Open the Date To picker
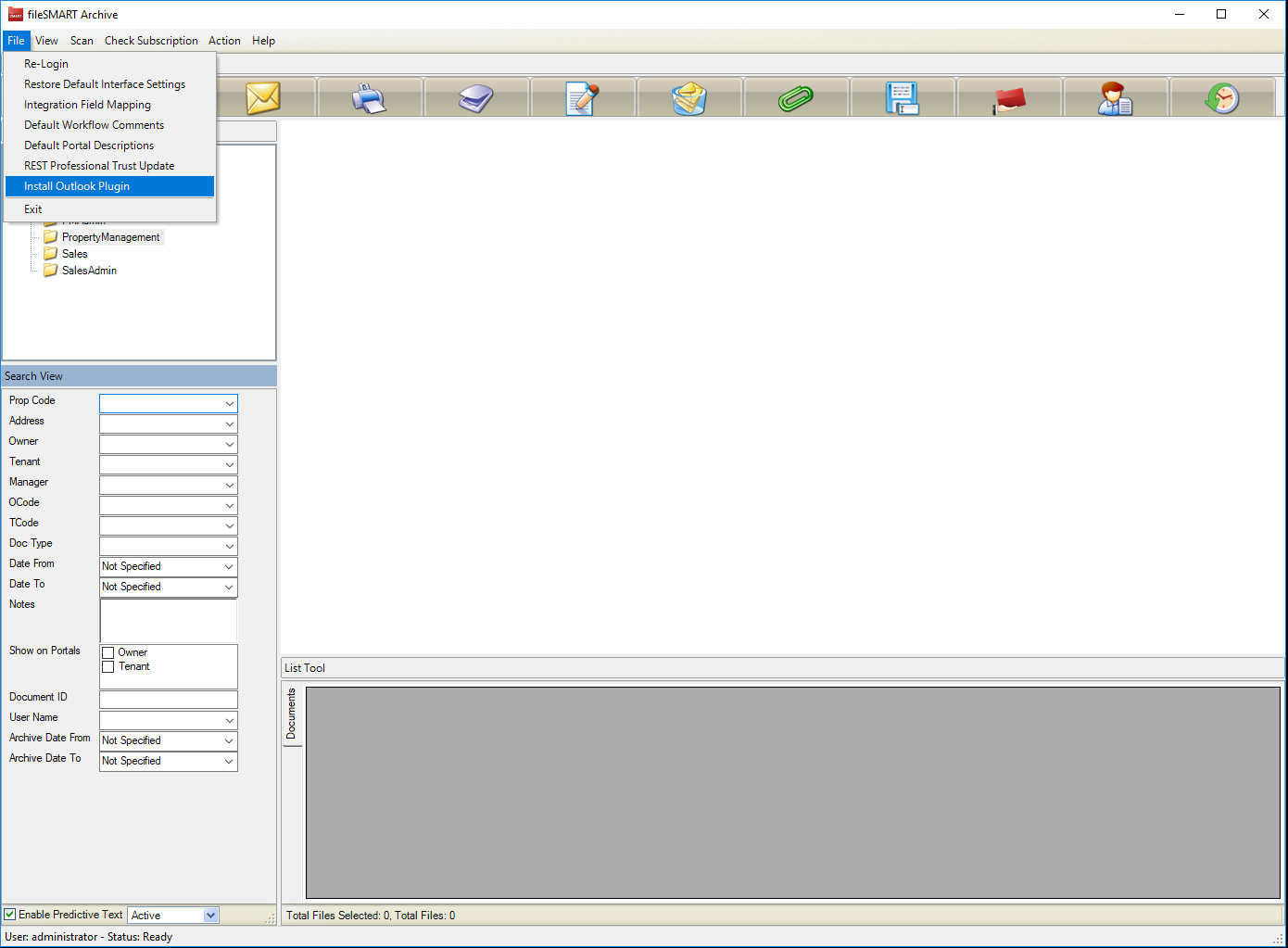Image resolution: width=1288 pixels, height=948 pixels. tap(229, 587)
